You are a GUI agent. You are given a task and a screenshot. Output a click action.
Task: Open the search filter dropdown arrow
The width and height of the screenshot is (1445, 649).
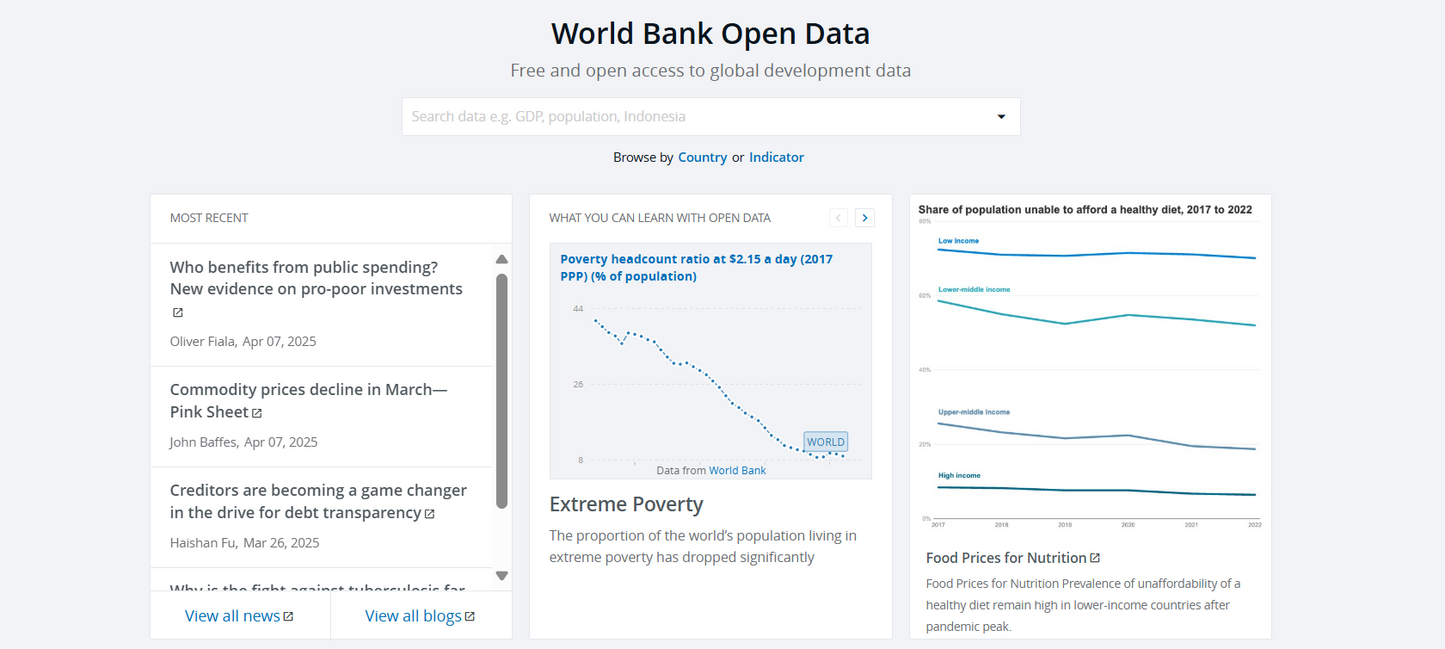[x=1000, y=116]
